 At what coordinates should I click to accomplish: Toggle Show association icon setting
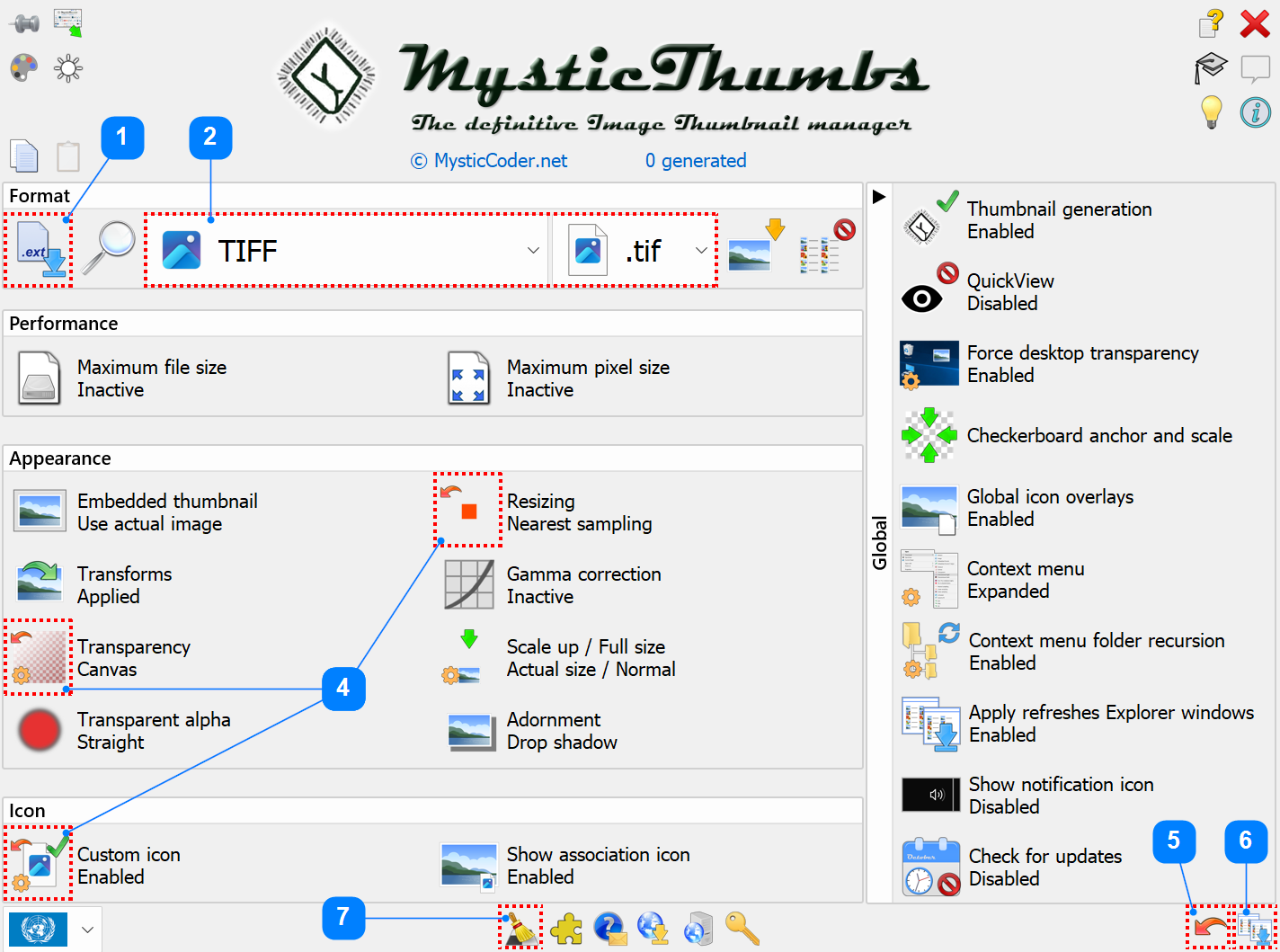point(564,866)
